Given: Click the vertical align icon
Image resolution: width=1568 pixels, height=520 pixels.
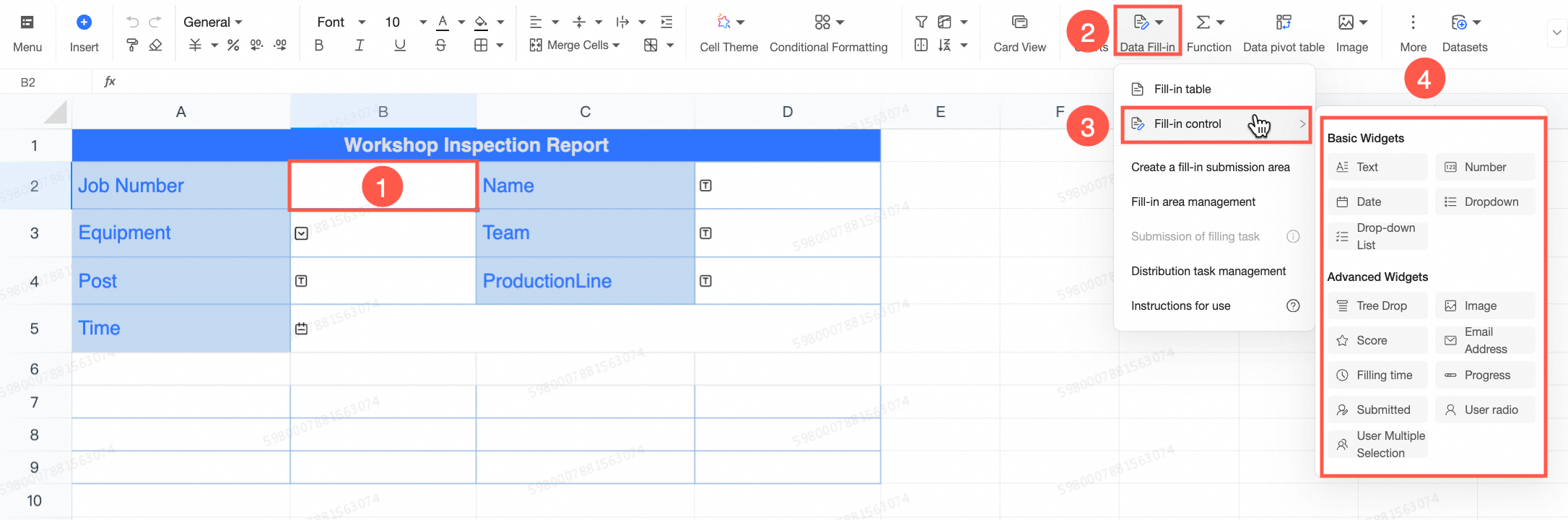Looking at the screenshot, I should (x=579, y=22).
